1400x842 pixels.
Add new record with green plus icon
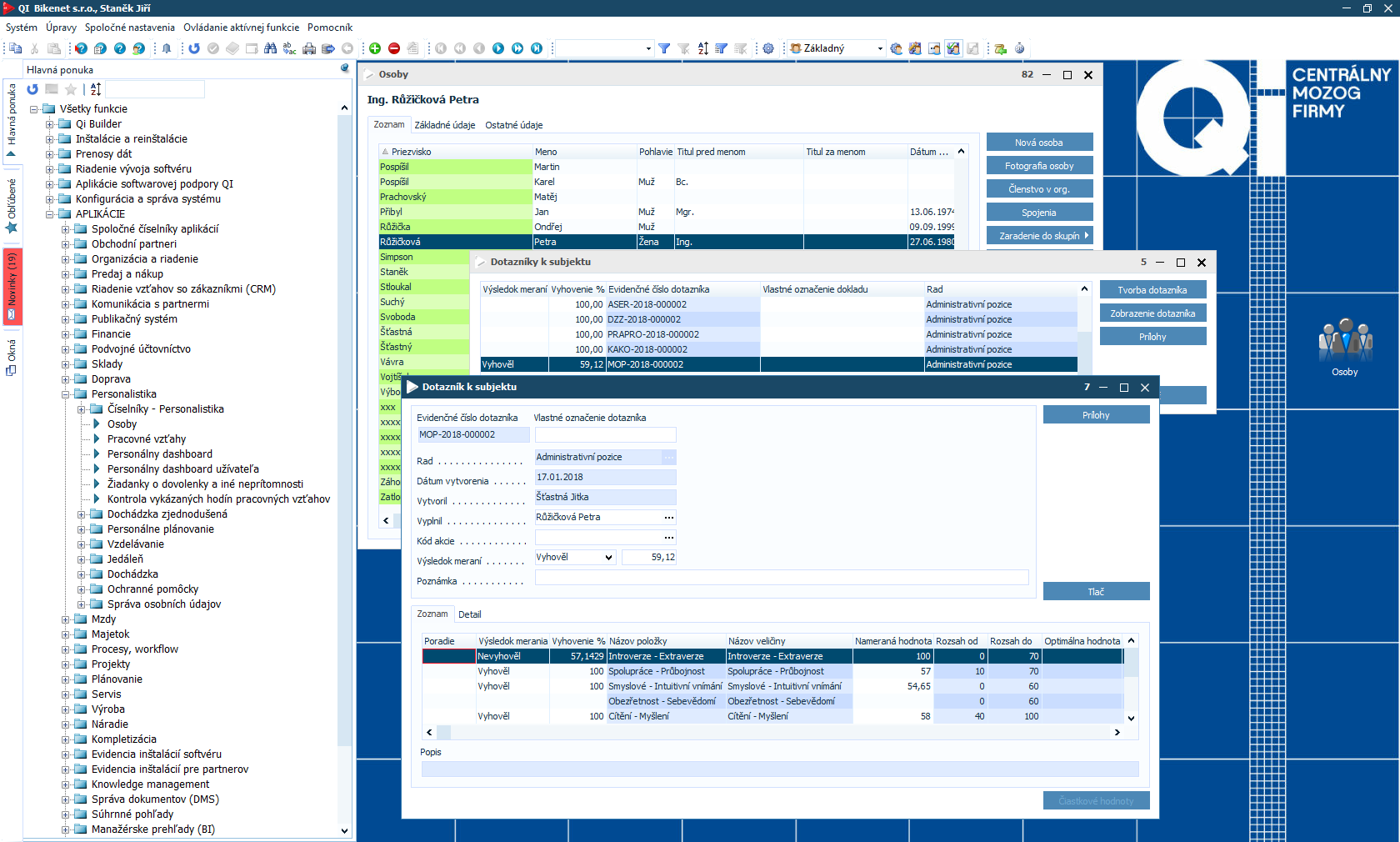pyautogui.click(x=375, y=48)
